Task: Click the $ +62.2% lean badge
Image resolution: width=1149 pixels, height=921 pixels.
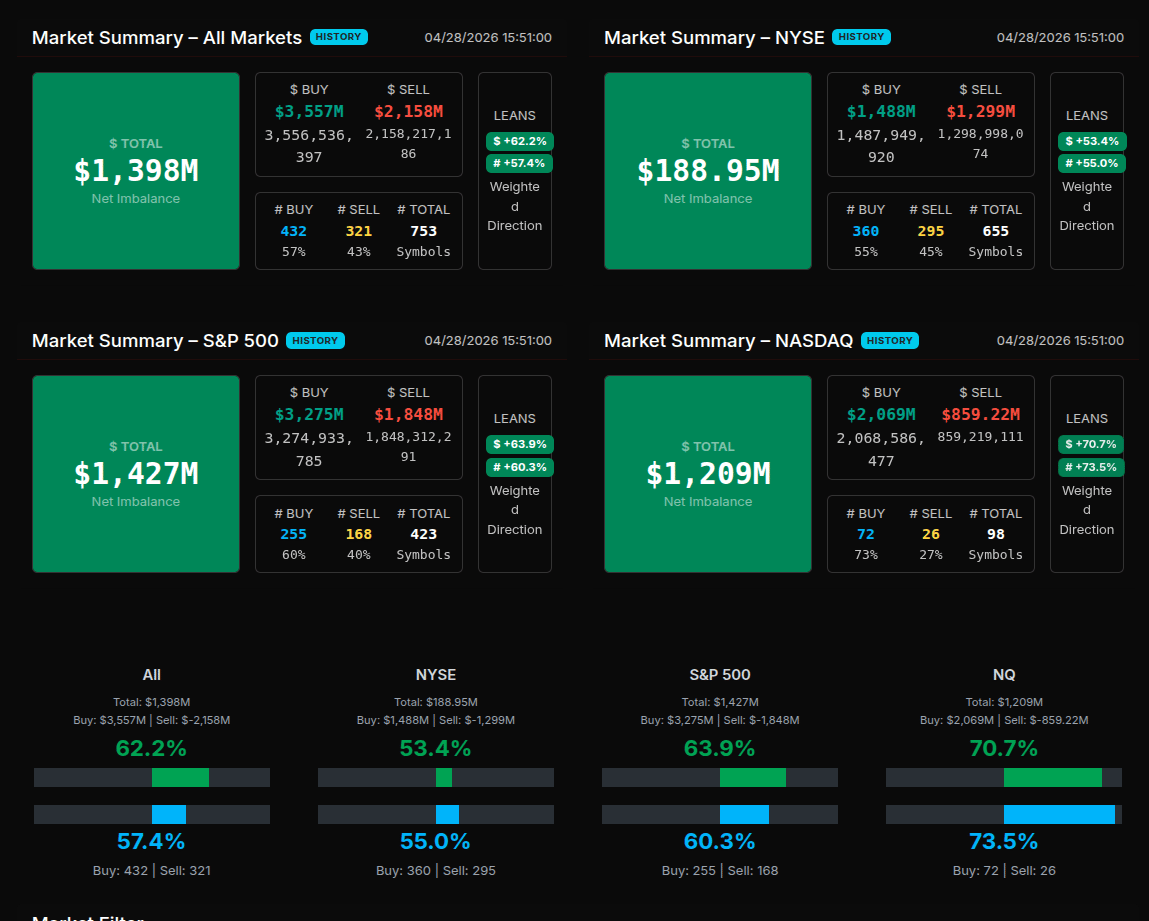Action: [519, 141]
